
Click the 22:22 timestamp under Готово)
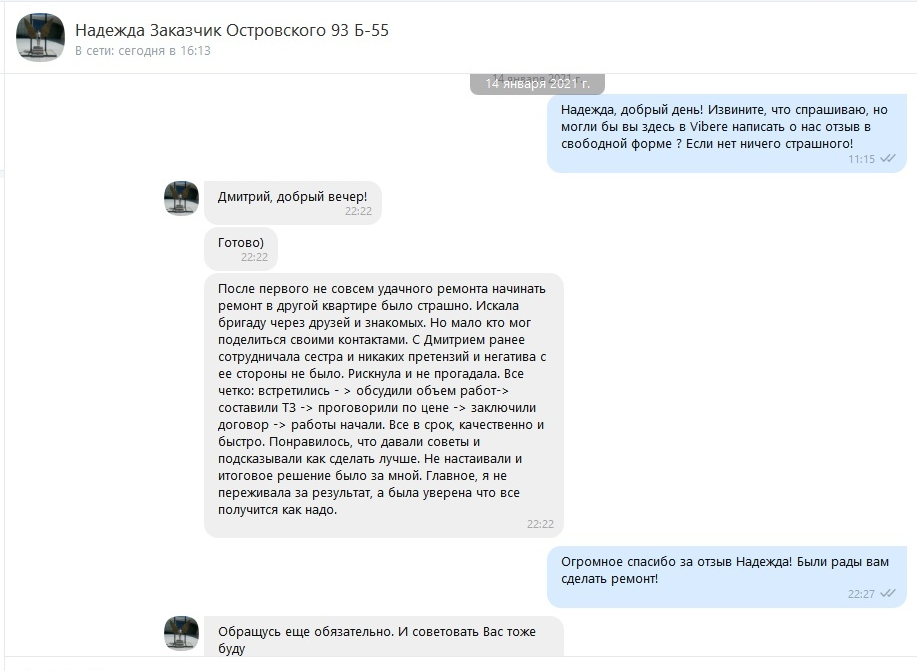(x=254, y=257)
